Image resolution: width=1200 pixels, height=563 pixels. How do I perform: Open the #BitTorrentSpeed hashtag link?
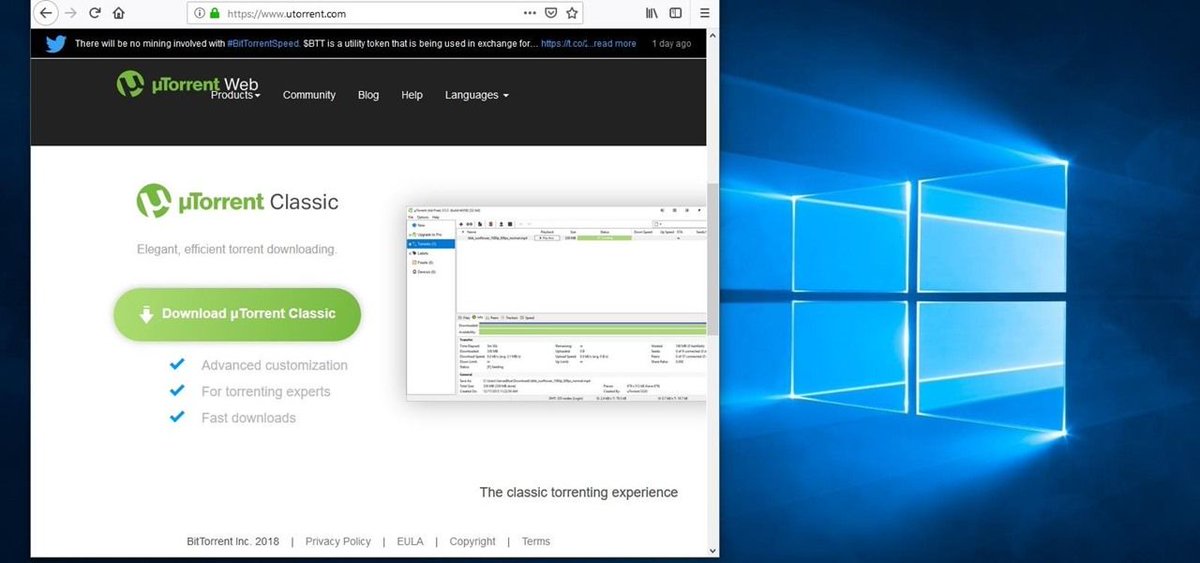pos(263,44)
